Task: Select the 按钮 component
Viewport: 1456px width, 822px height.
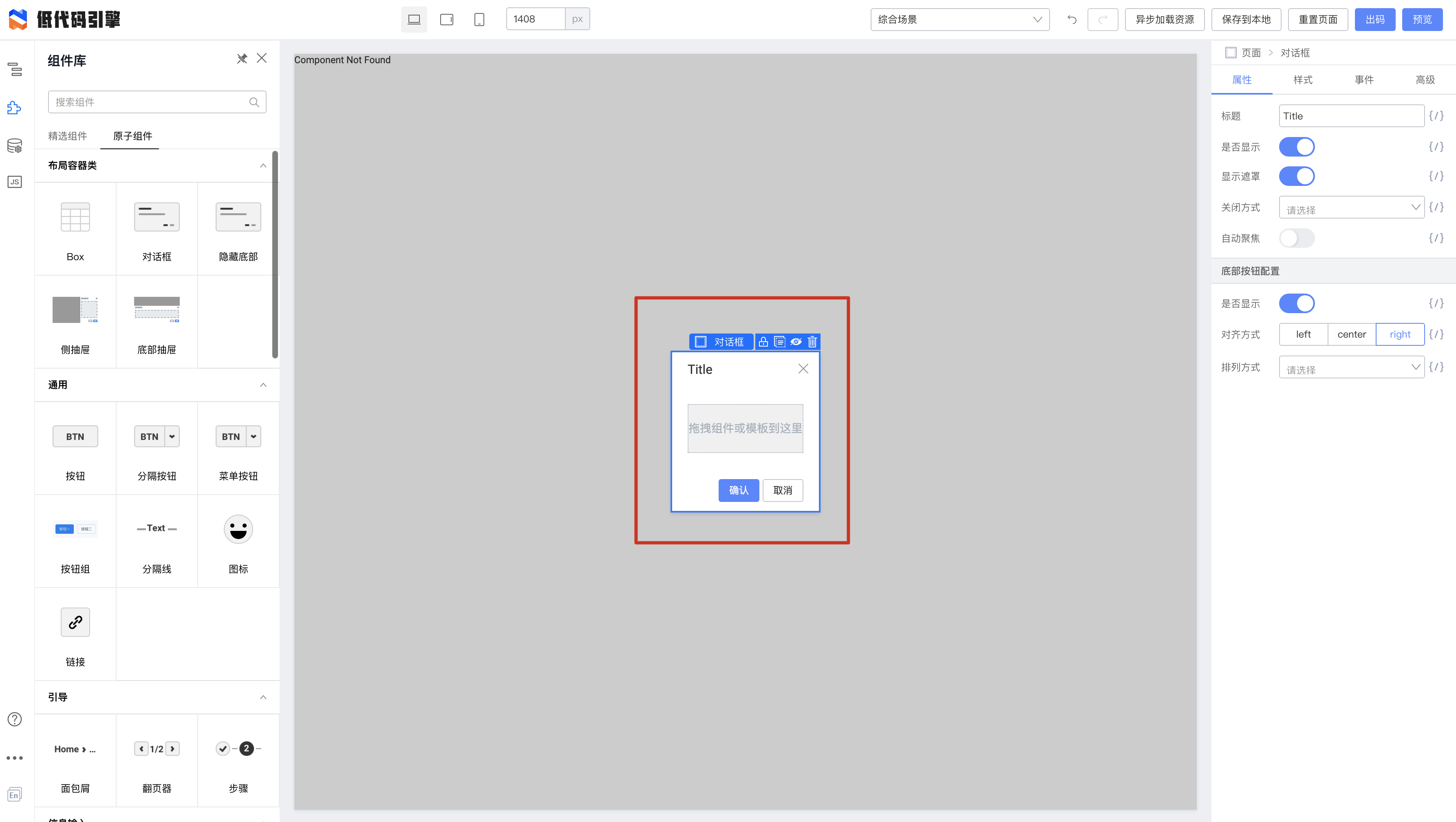Action: 75,449
